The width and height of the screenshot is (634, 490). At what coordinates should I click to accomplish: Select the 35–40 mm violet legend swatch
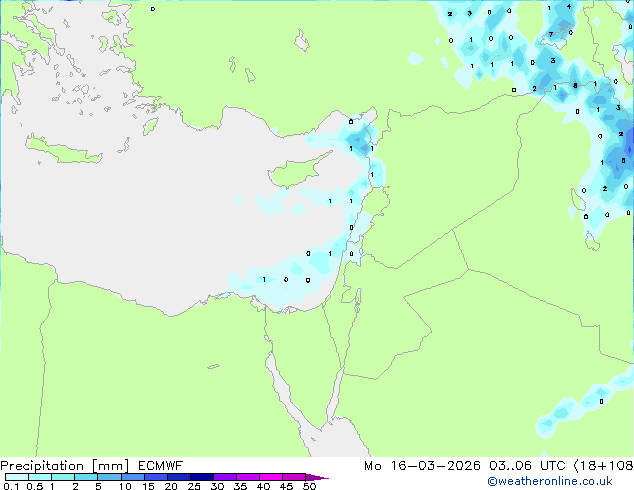248,477
